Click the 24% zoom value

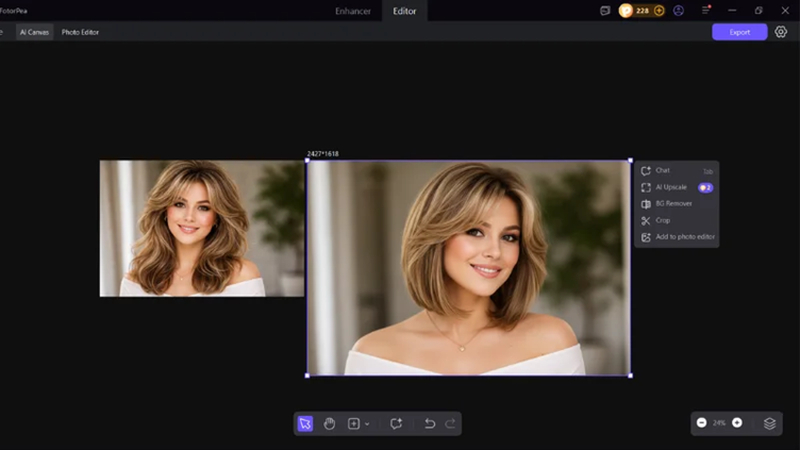pos(719,423)
